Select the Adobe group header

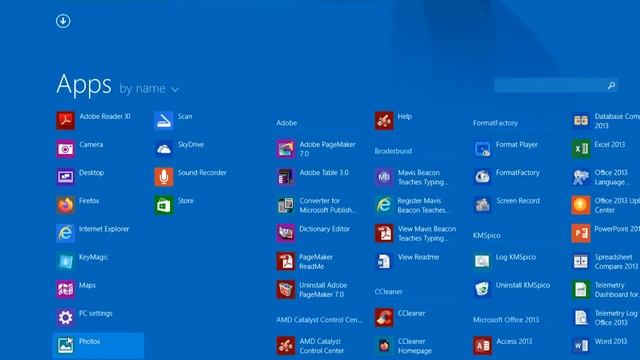point(287,123)
